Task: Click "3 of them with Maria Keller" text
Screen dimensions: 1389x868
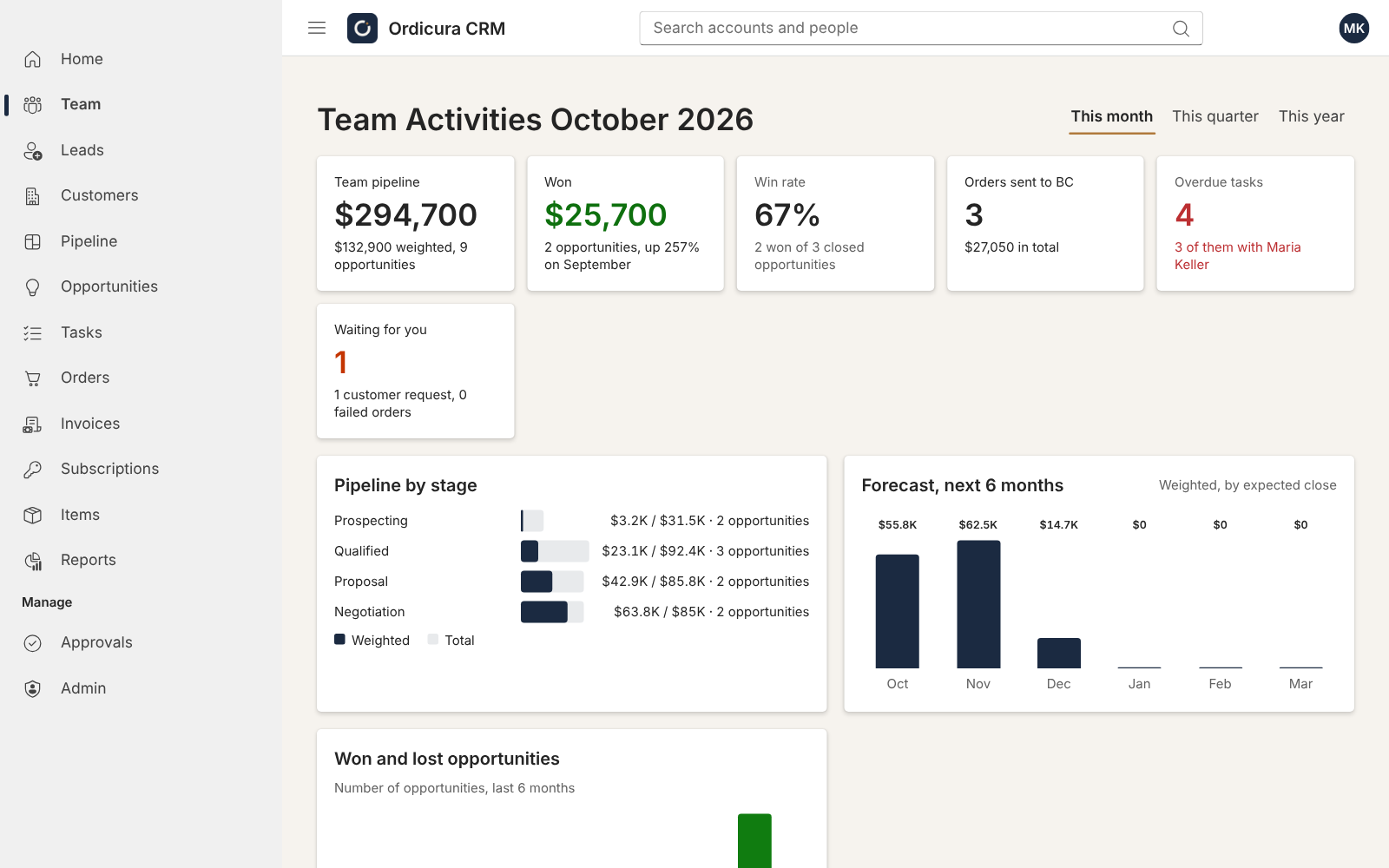Action: (x=1238, y=256)
